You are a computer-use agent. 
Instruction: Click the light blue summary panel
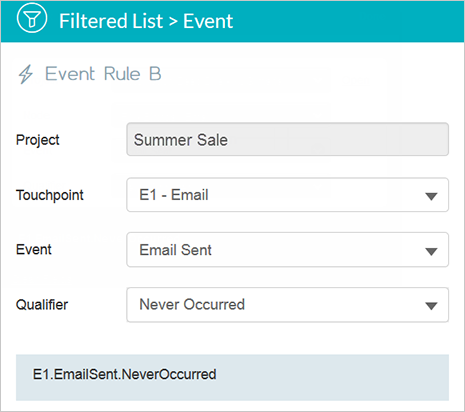pyautogui.click(x=232, y=377)
